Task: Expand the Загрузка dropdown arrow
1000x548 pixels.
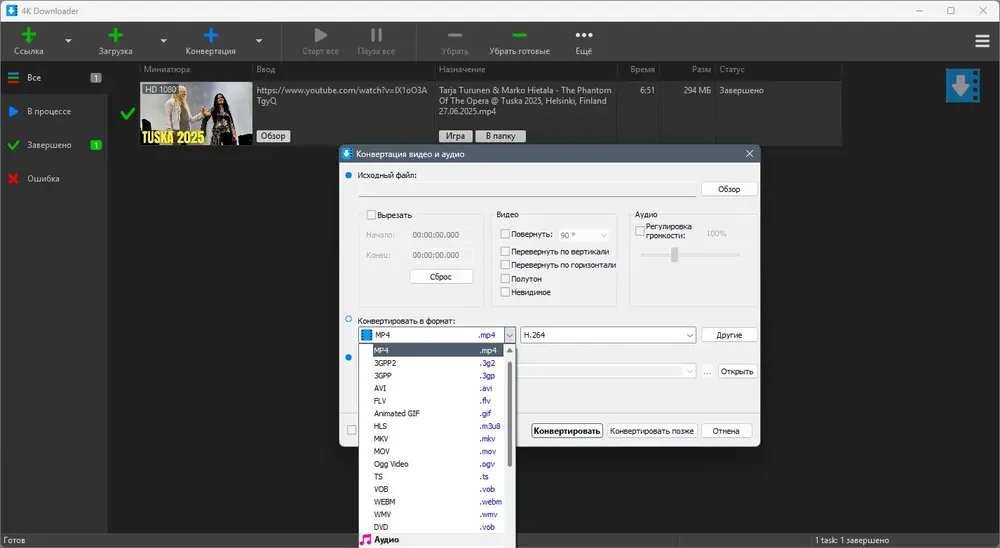Action: tap(163, 41)
